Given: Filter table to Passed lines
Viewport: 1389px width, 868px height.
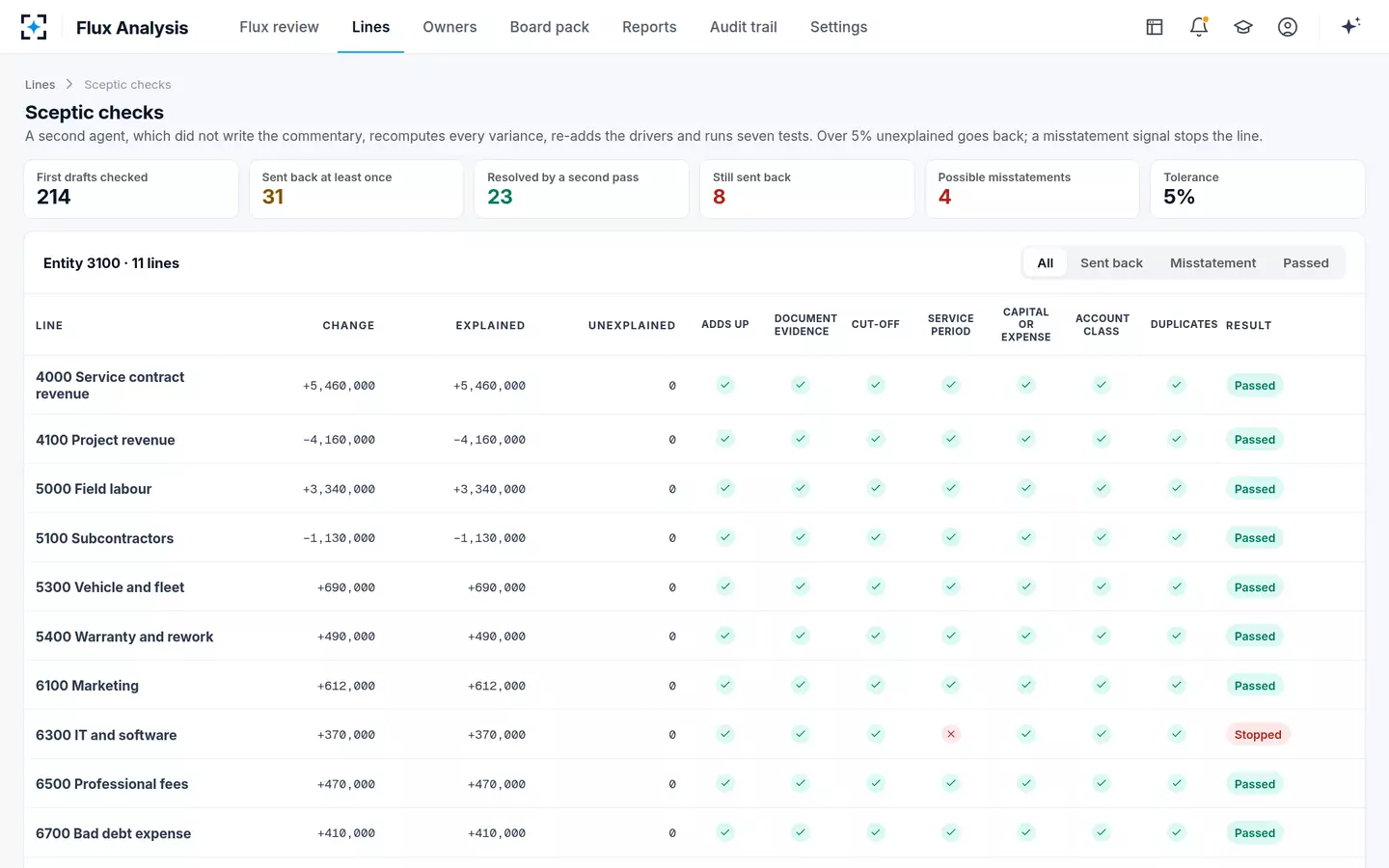Looking at the screenshot, I should tap(1305, 263).
